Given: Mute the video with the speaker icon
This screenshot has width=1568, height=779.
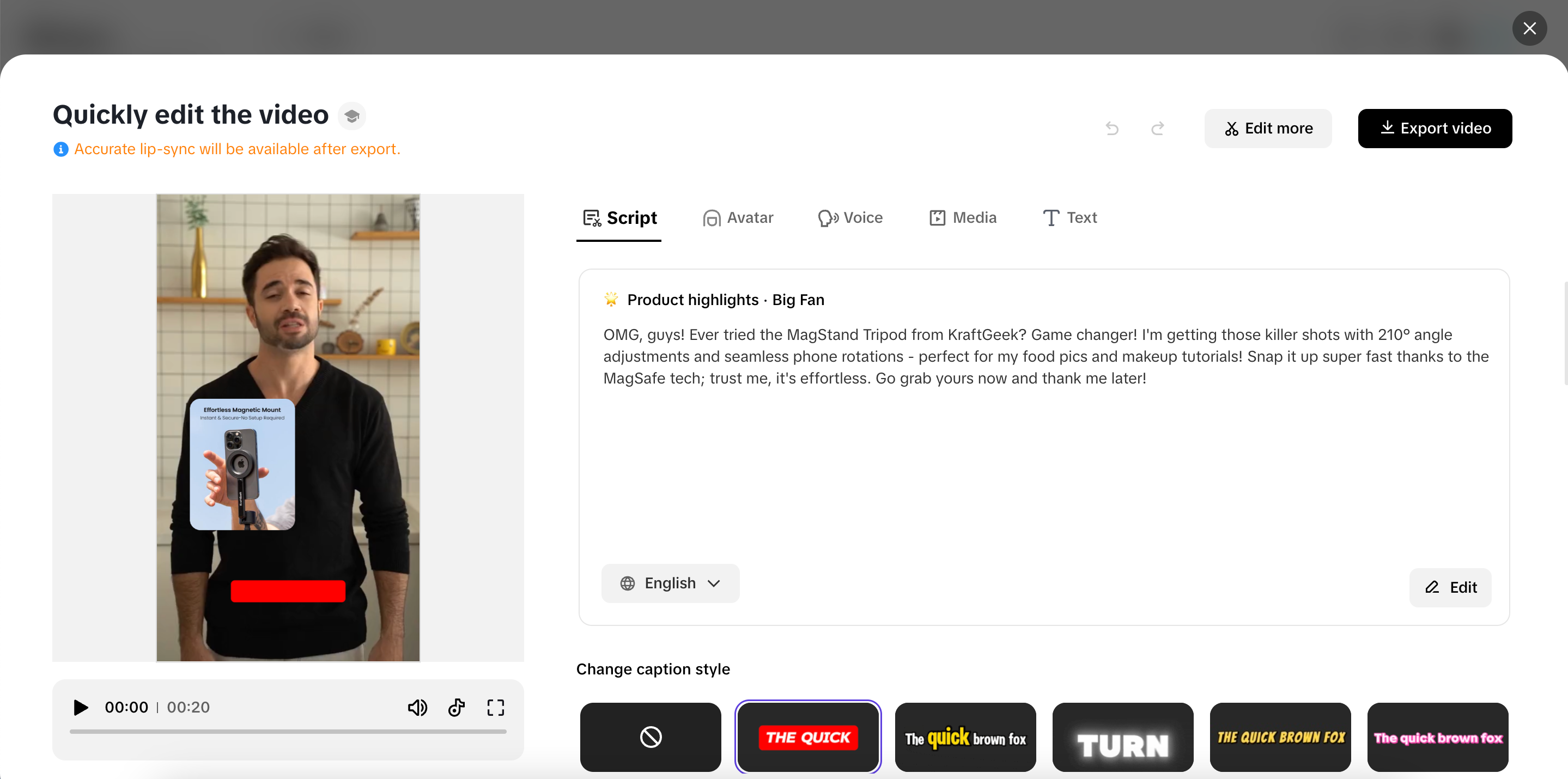Looking at the screenshot, I should point(417,707).
